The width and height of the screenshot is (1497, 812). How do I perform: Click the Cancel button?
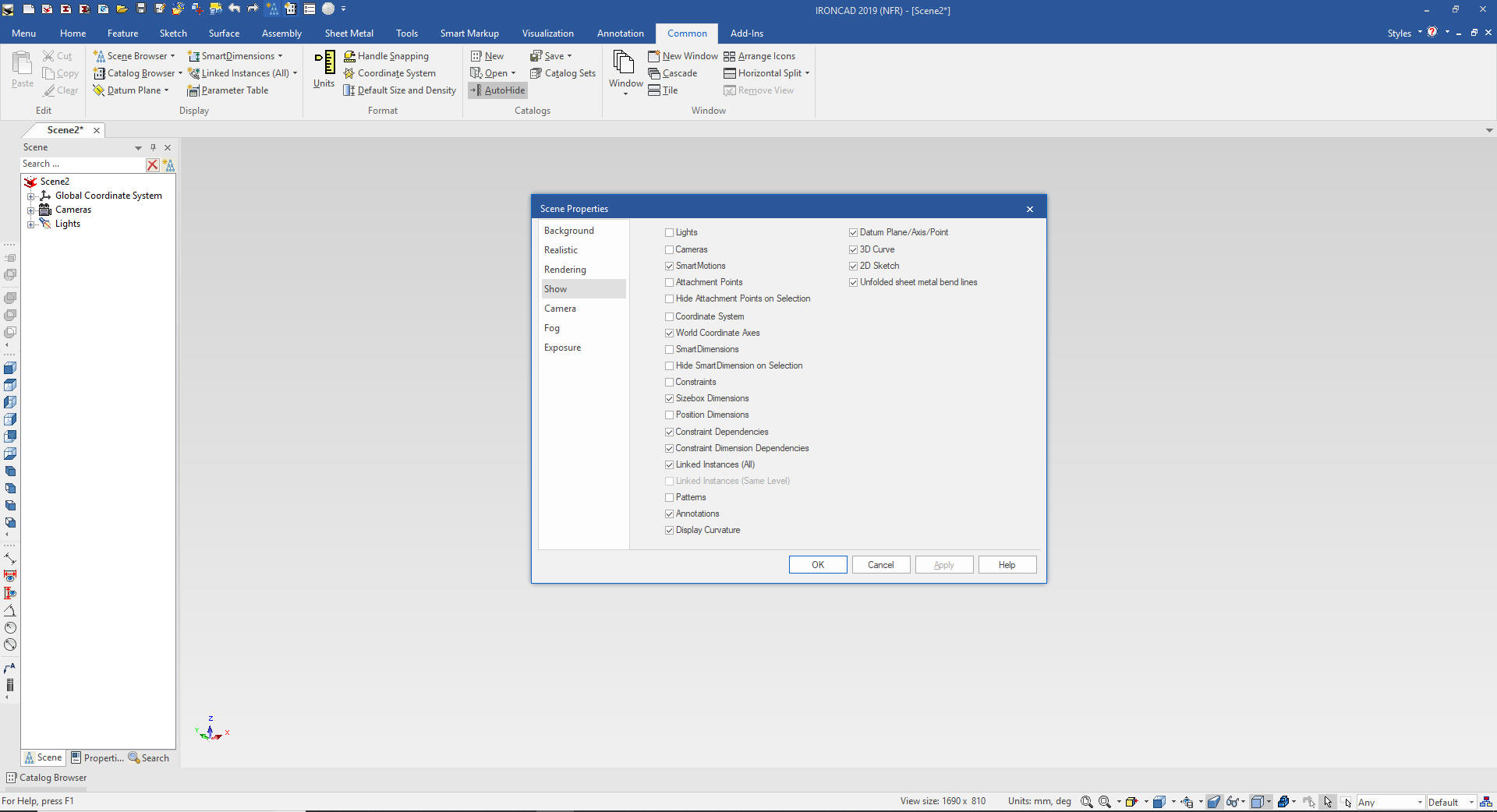coord(880,565)
